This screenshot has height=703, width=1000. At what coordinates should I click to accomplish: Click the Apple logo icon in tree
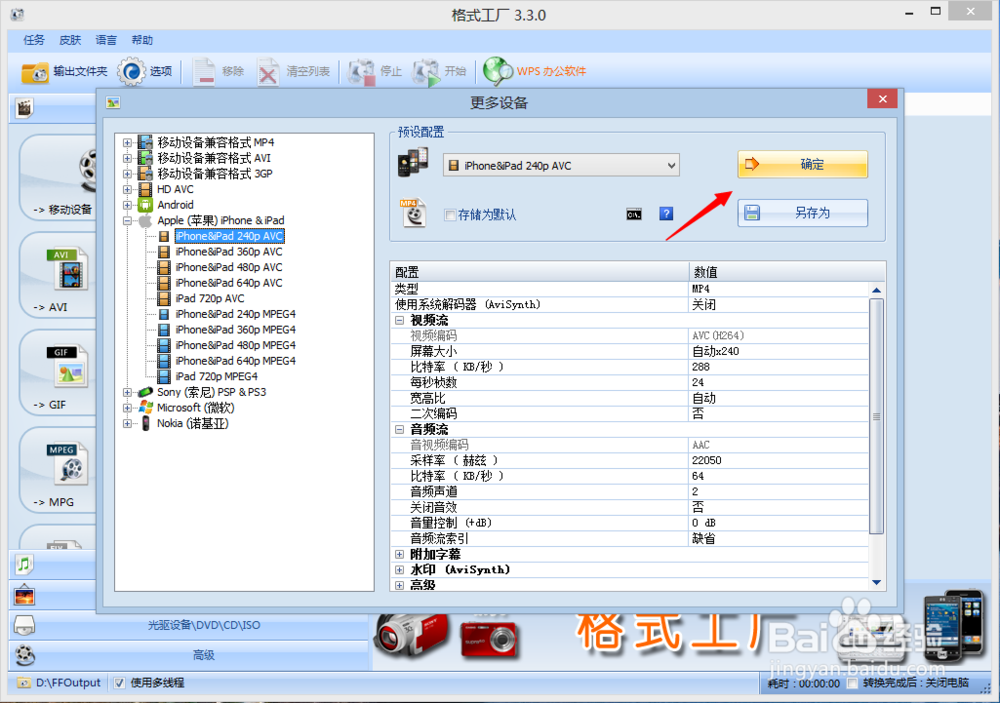(145, 221)
